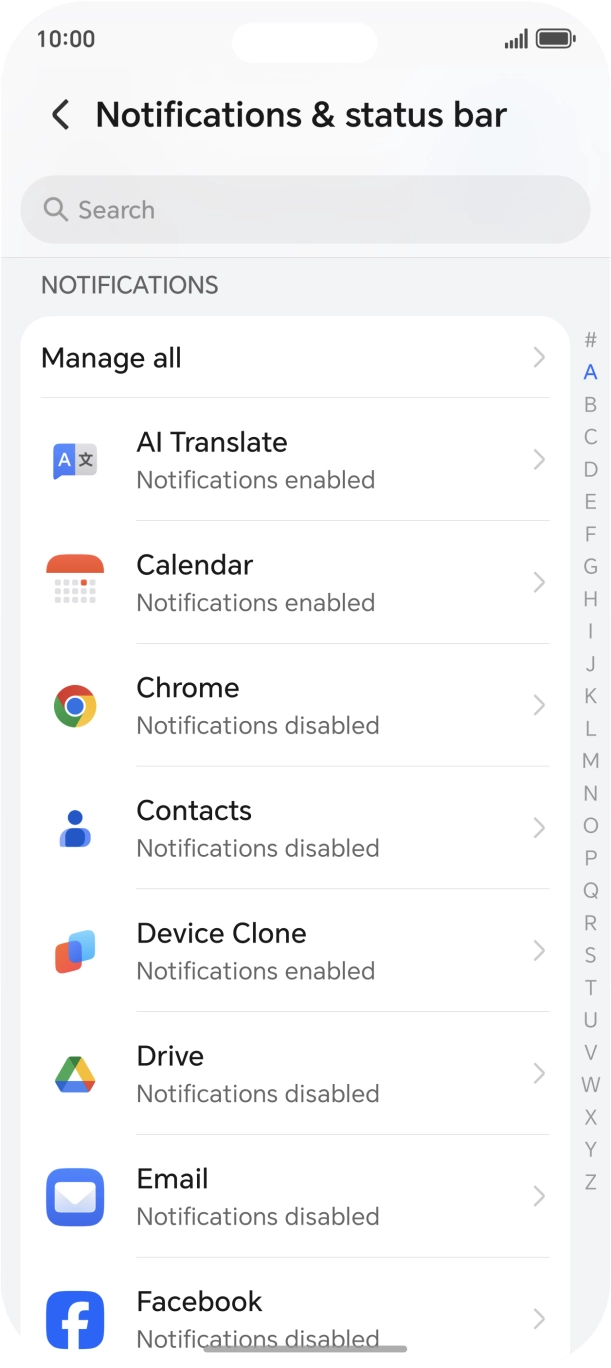The width and height of the screenshot is (611, 1368).
Task: Select the Chrome app icon
Action: pos(75,706)
